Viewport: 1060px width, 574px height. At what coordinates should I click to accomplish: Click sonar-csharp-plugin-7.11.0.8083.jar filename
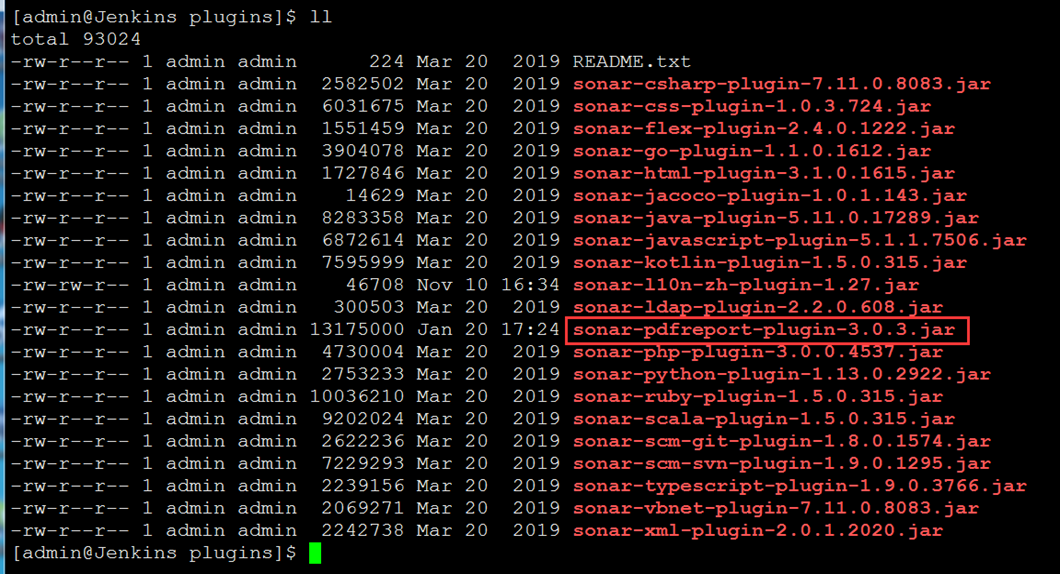781,84
